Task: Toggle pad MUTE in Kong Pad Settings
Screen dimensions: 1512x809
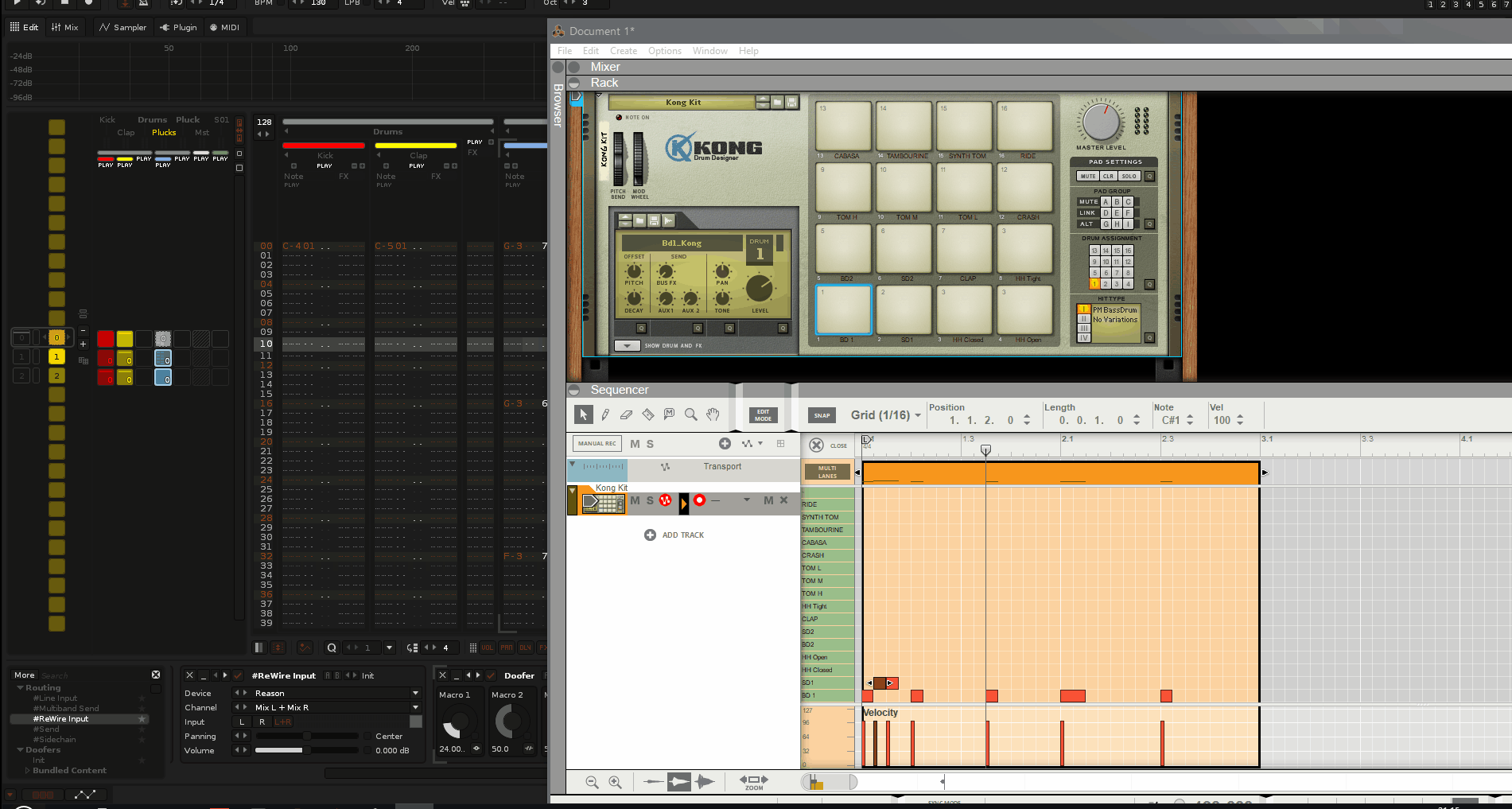Action: 1088,176
